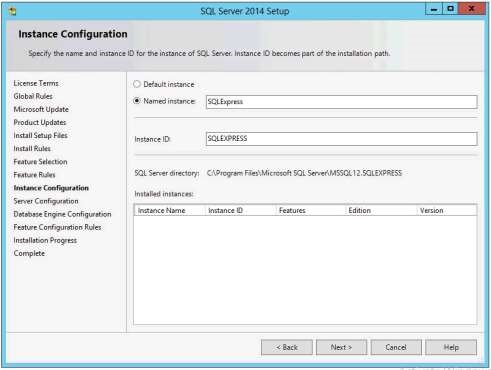Viewport: 491px width, 370px height.
Task: Minimize the SQL Server 2014 Setup window
Action: pos(434,9)
